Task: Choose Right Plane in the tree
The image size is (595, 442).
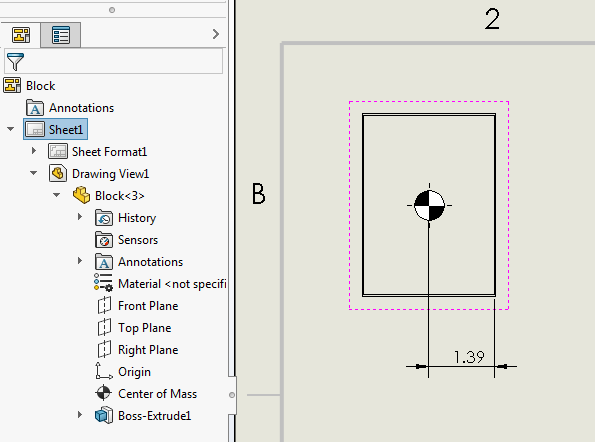Action: (x=148, y=350)
